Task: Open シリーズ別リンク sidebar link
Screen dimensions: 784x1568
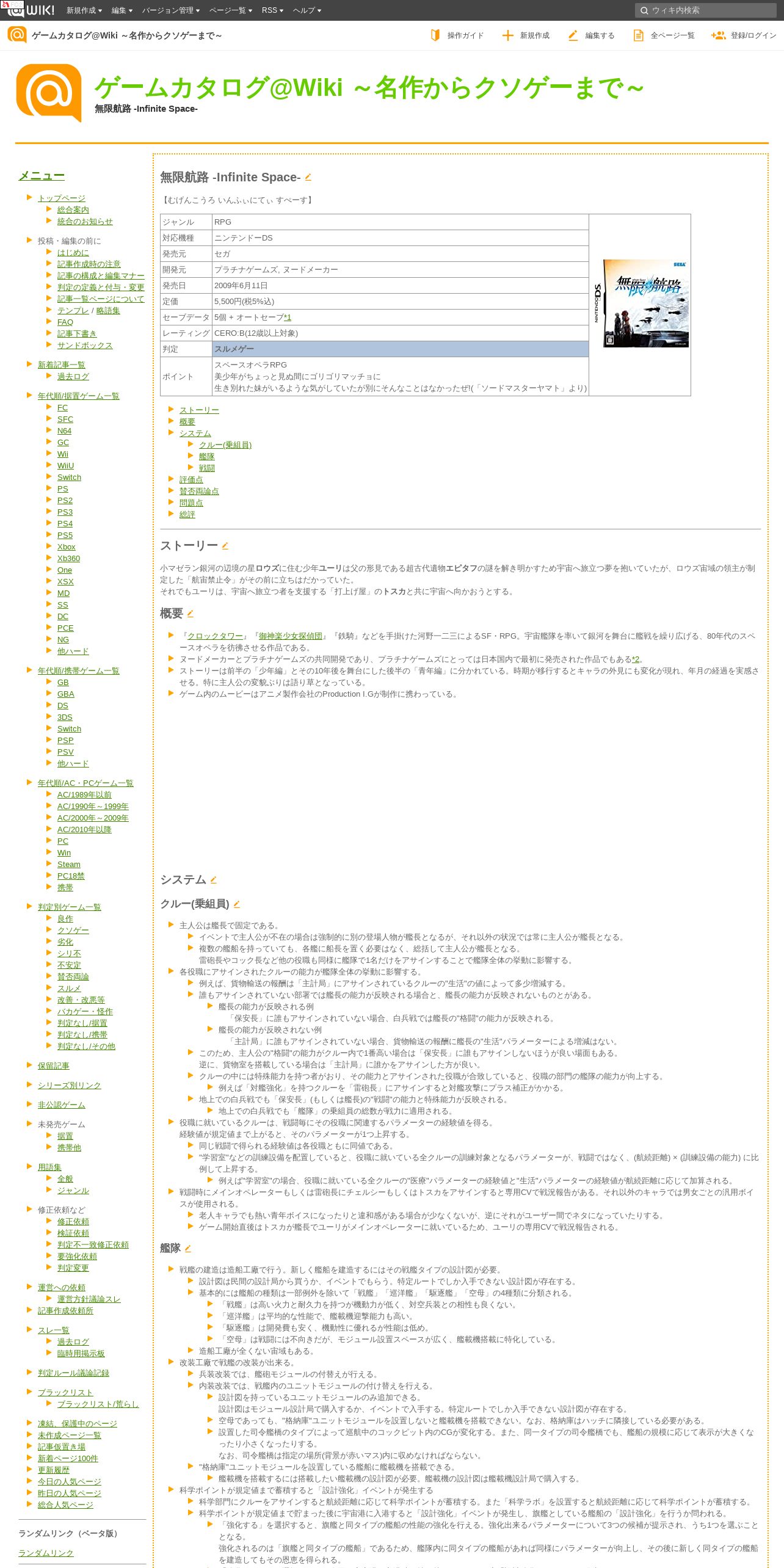Action: (x=70, y=1085)
